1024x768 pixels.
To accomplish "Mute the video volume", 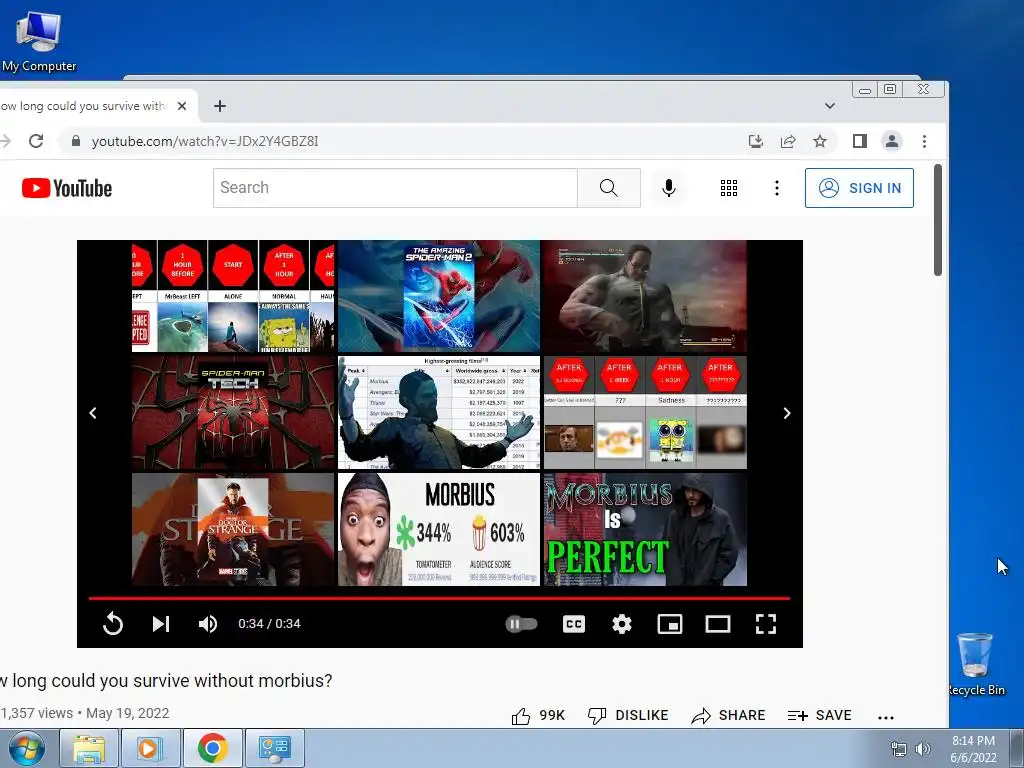I will (x=208, y=624).
